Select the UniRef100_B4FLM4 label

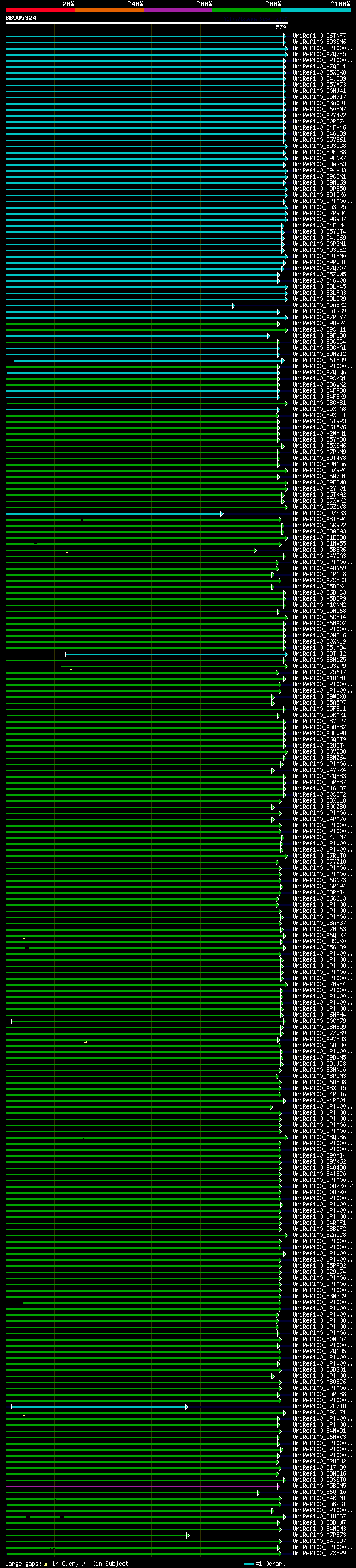319,226
